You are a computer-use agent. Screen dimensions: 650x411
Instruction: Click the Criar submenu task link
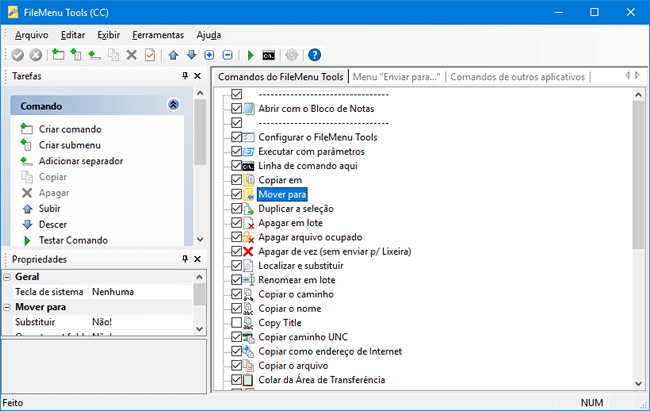pyautogui.click(x=72, y=145)
